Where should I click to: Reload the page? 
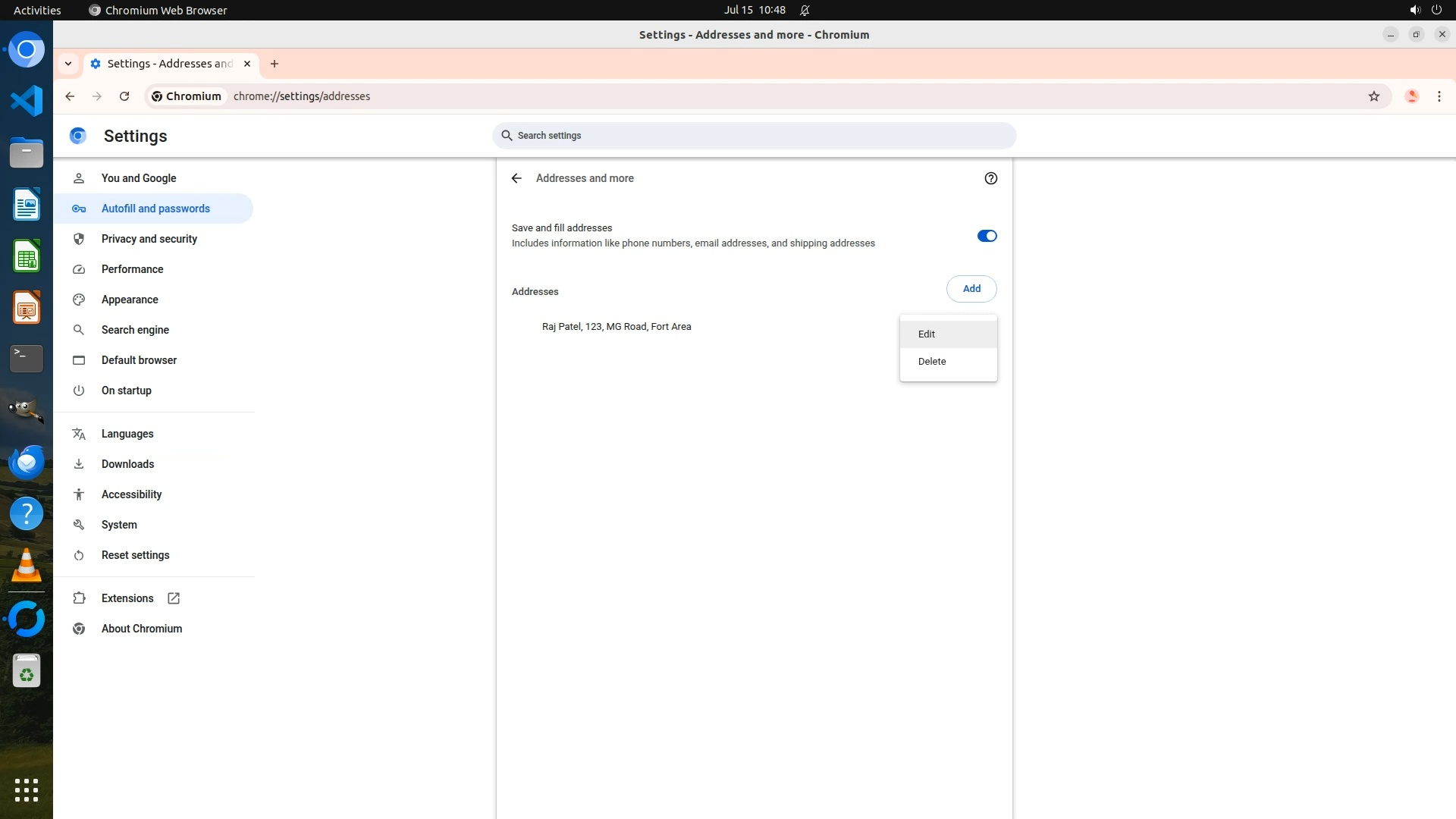click(x=124, y=96)
